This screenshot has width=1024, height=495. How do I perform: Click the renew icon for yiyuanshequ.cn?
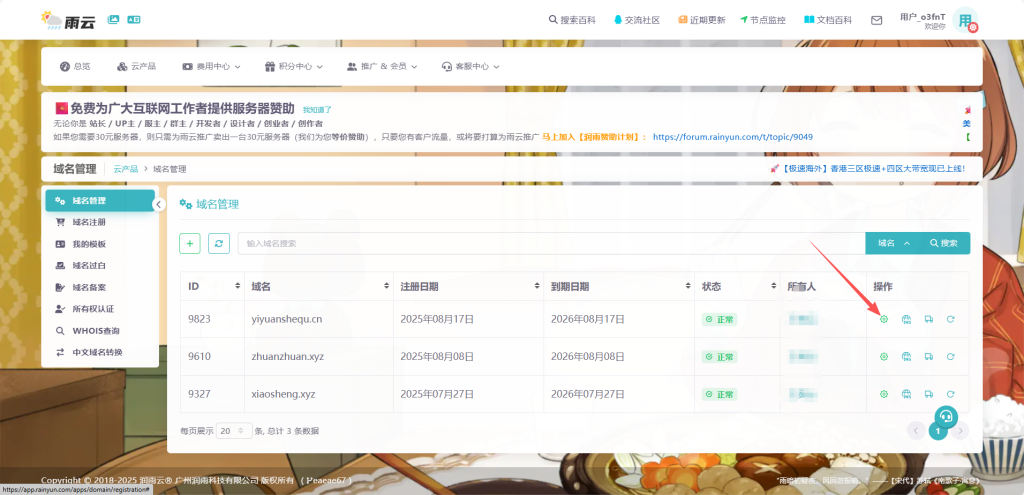[x=950, y=319]
